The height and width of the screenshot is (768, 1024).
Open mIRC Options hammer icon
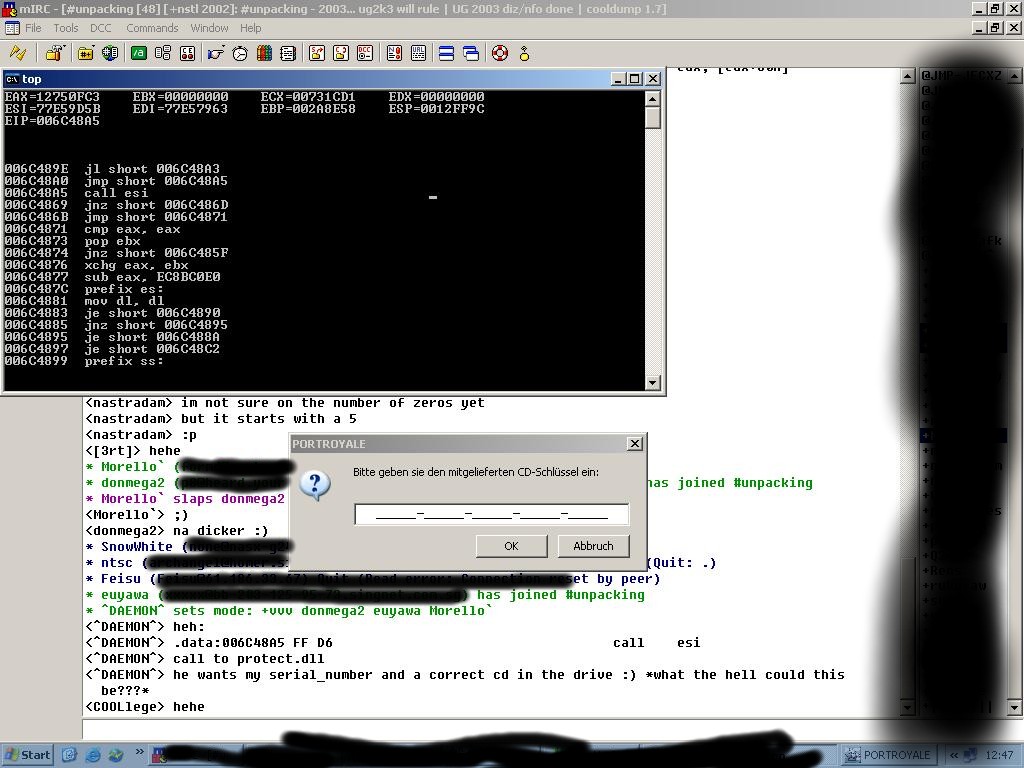pyautogui.click(x=55, y=53)
